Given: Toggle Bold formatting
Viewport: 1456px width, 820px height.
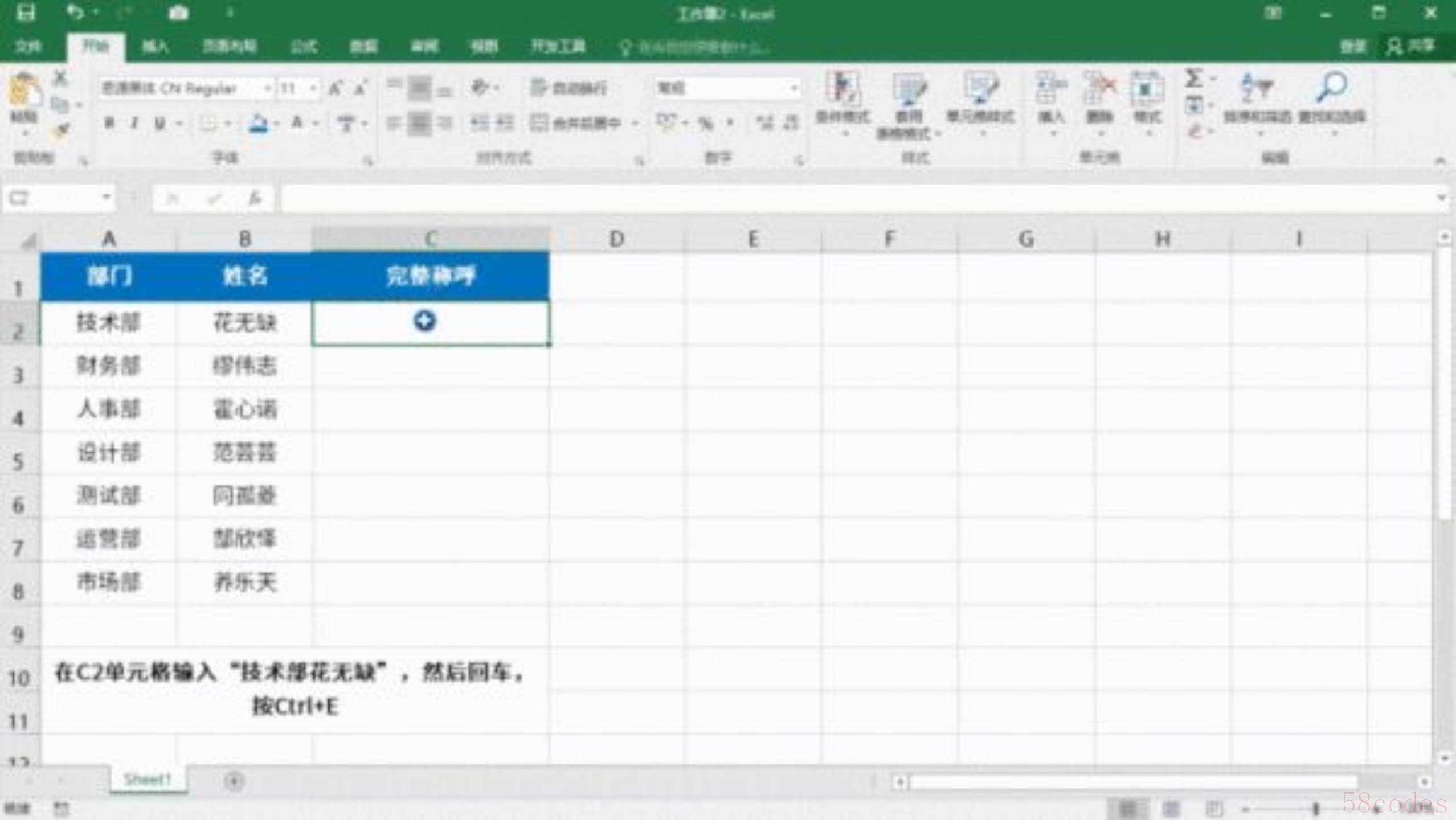Looking at the screenshot, I should tap(109, 123).
